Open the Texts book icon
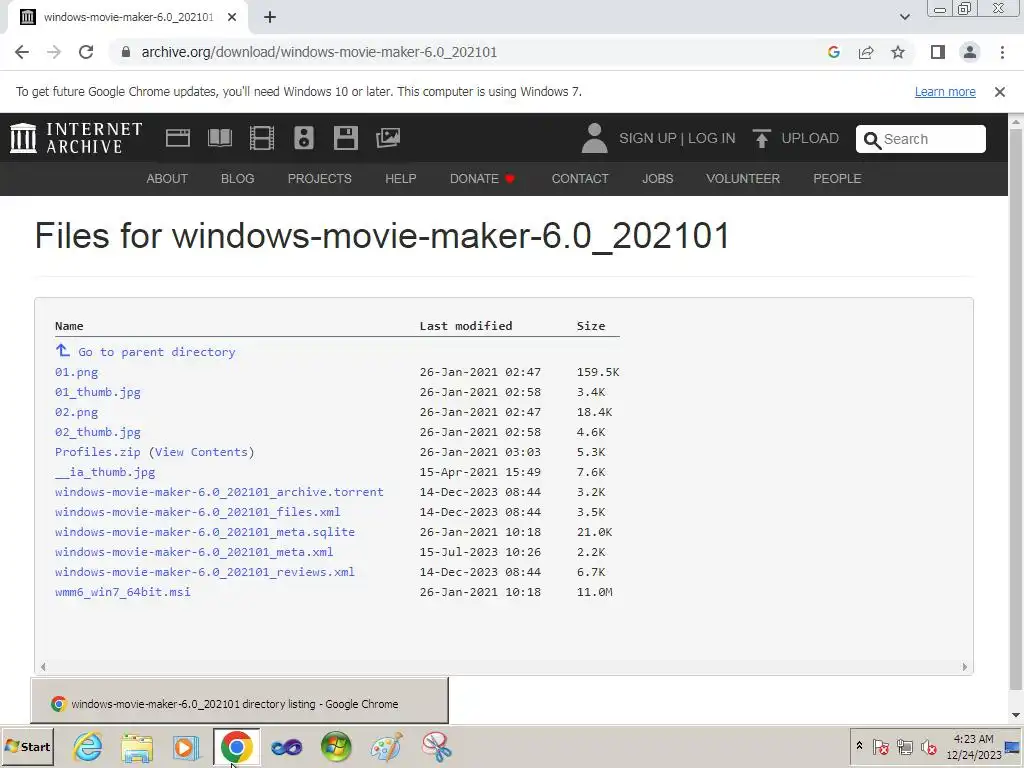1024x768 pixels. click(220, 138)
